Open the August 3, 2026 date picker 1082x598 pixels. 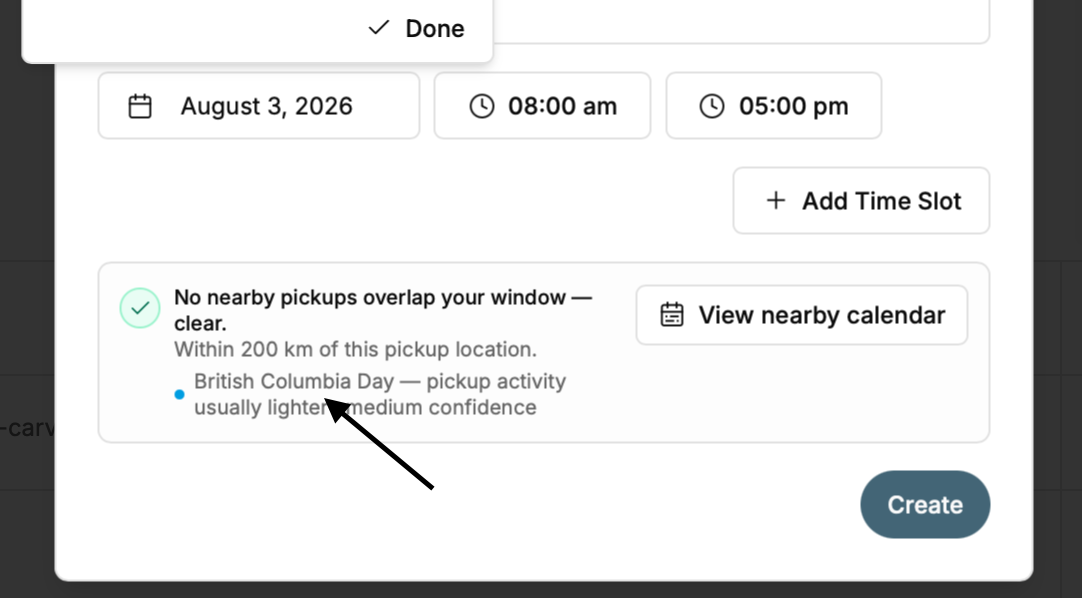tap(259, 106)
